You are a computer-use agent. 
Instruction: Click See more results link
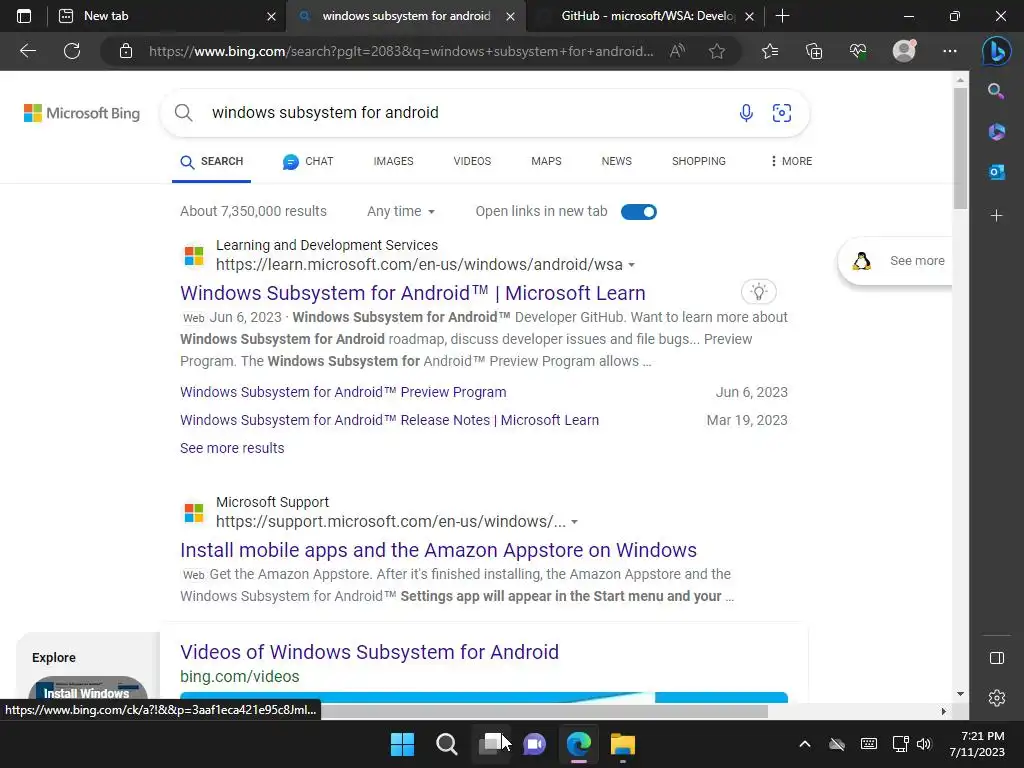pos(232,448)
